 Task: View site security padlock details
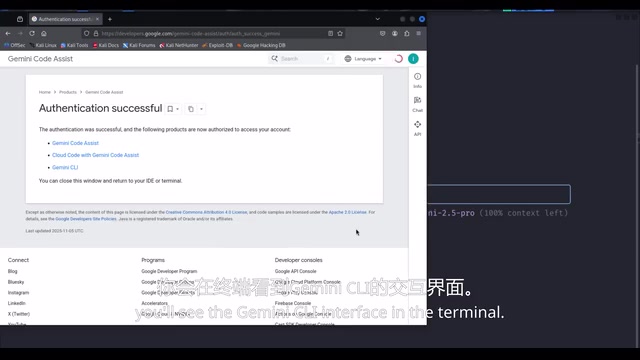96,33
